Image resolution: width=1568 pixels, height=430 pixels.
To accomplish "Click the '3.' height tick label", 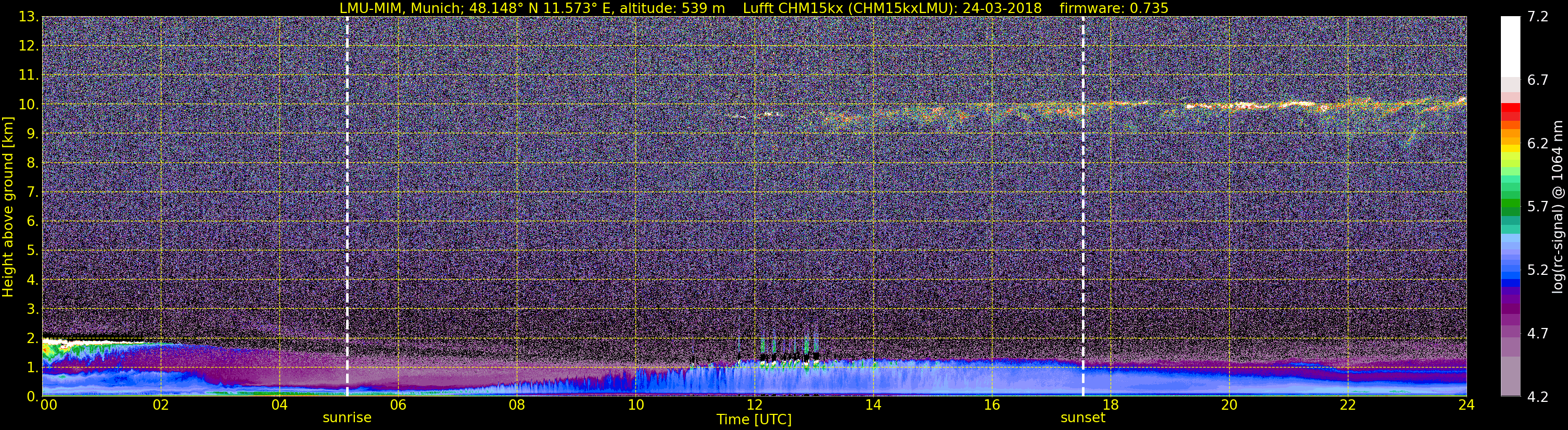I will point(33,309).
